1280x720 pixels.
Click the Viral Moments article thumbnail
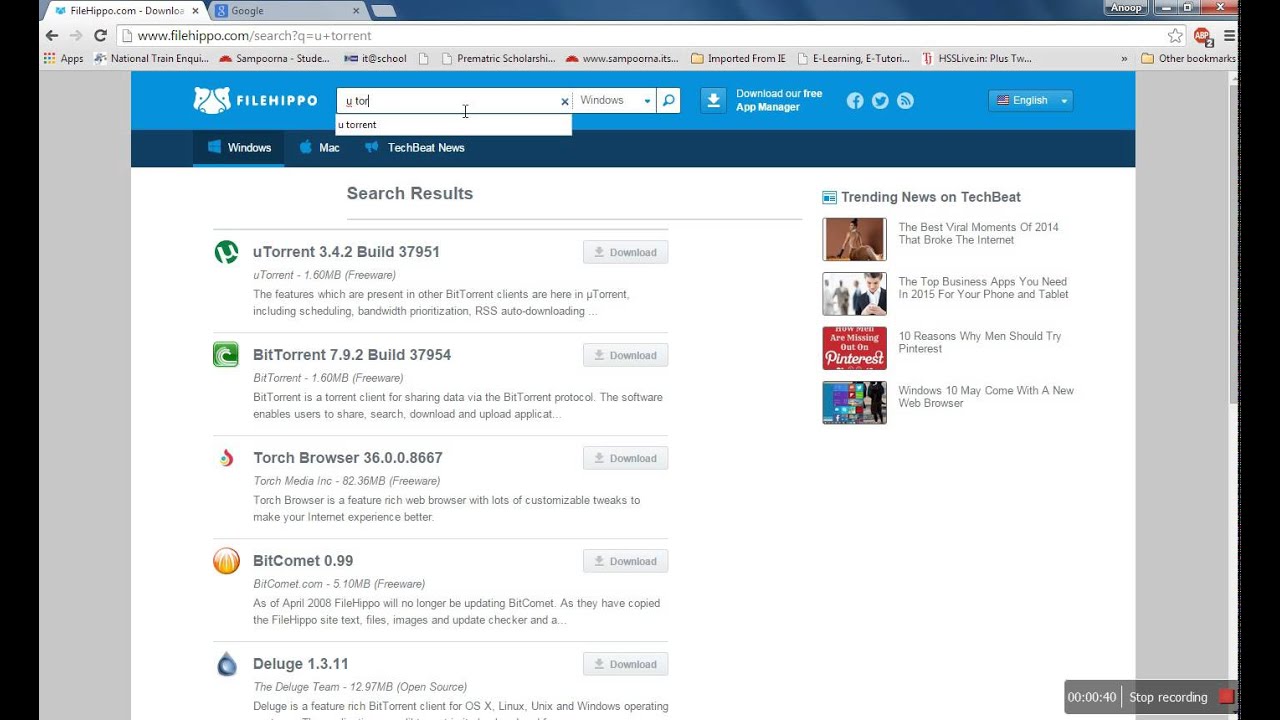tap(854, 239)
